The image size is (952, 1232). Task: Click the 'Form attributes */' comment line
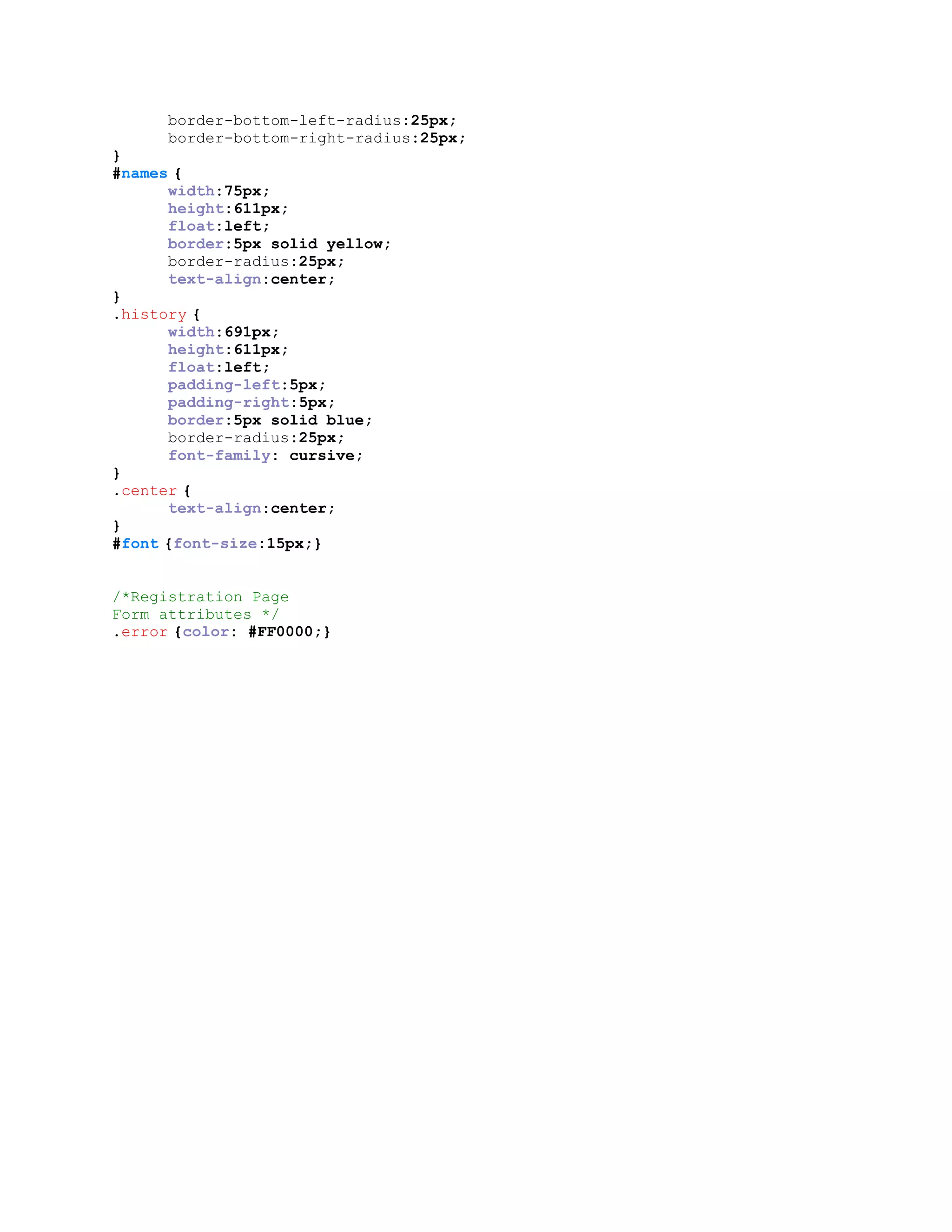coord(196,614)
